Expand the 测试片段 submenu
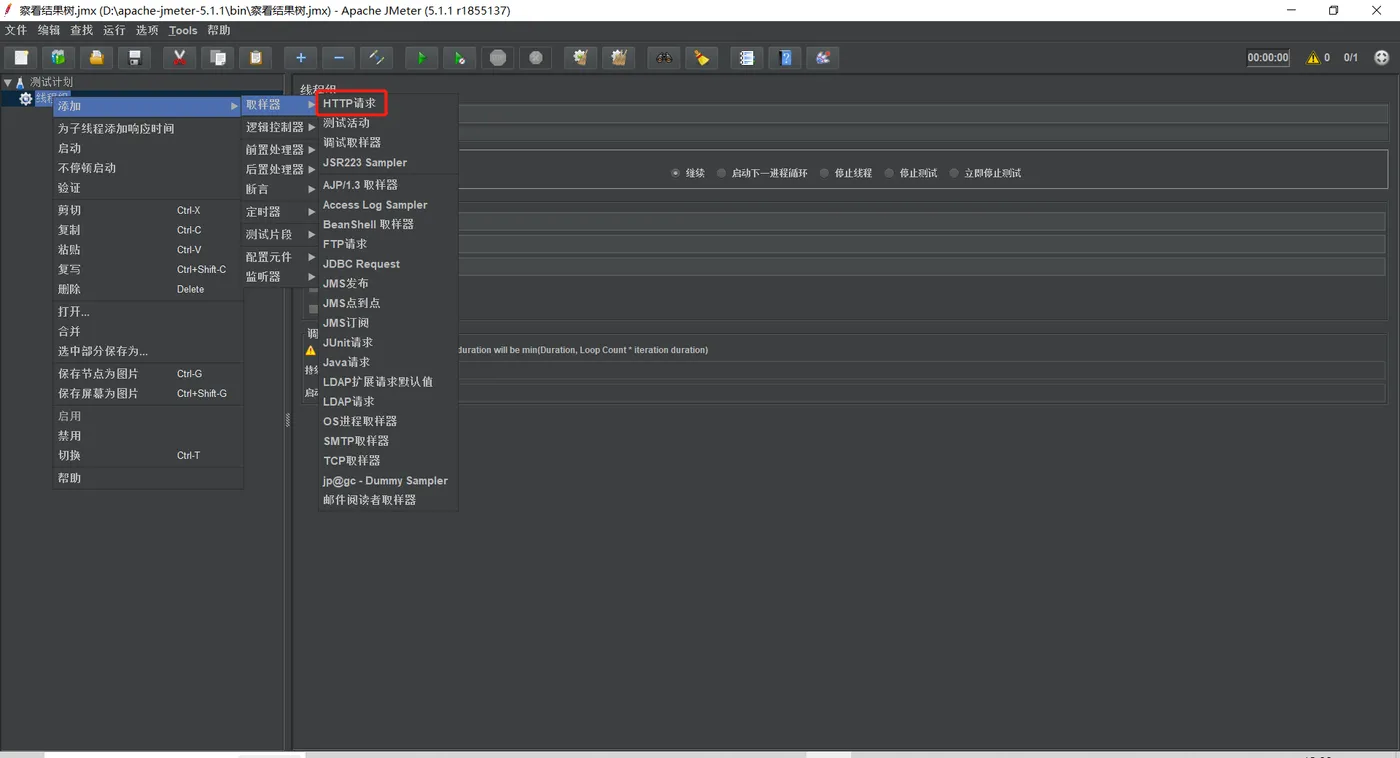 [280, 234]
